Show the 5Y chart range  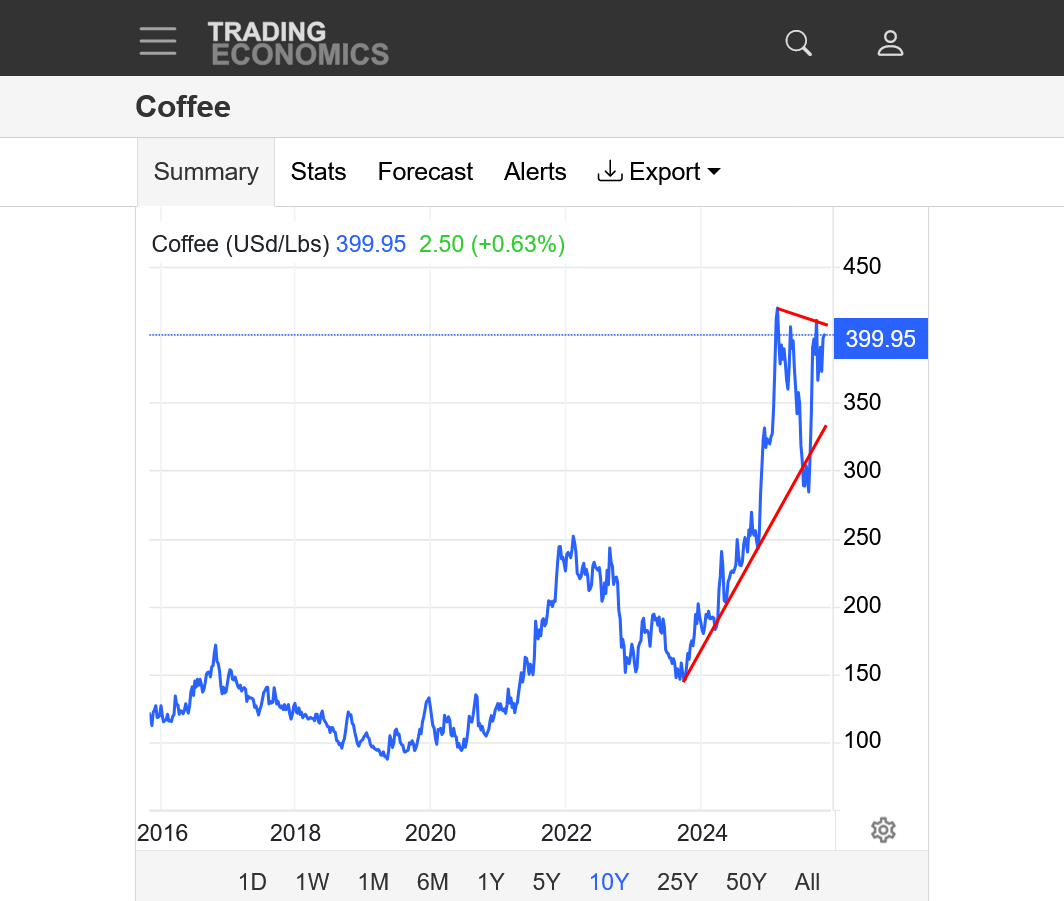(546, 882)
